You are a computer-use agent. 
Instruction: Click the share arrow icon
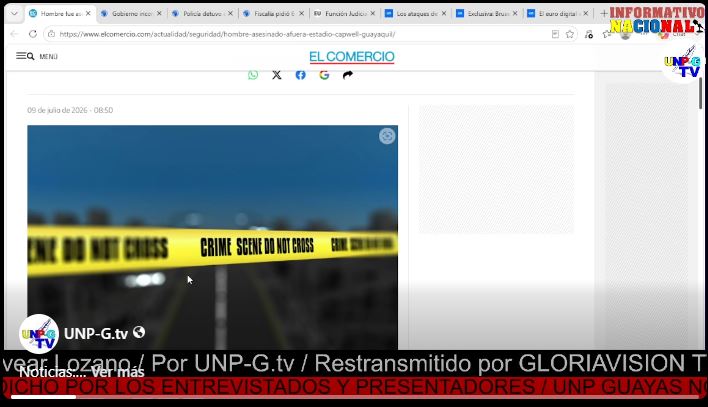(348, 75)
